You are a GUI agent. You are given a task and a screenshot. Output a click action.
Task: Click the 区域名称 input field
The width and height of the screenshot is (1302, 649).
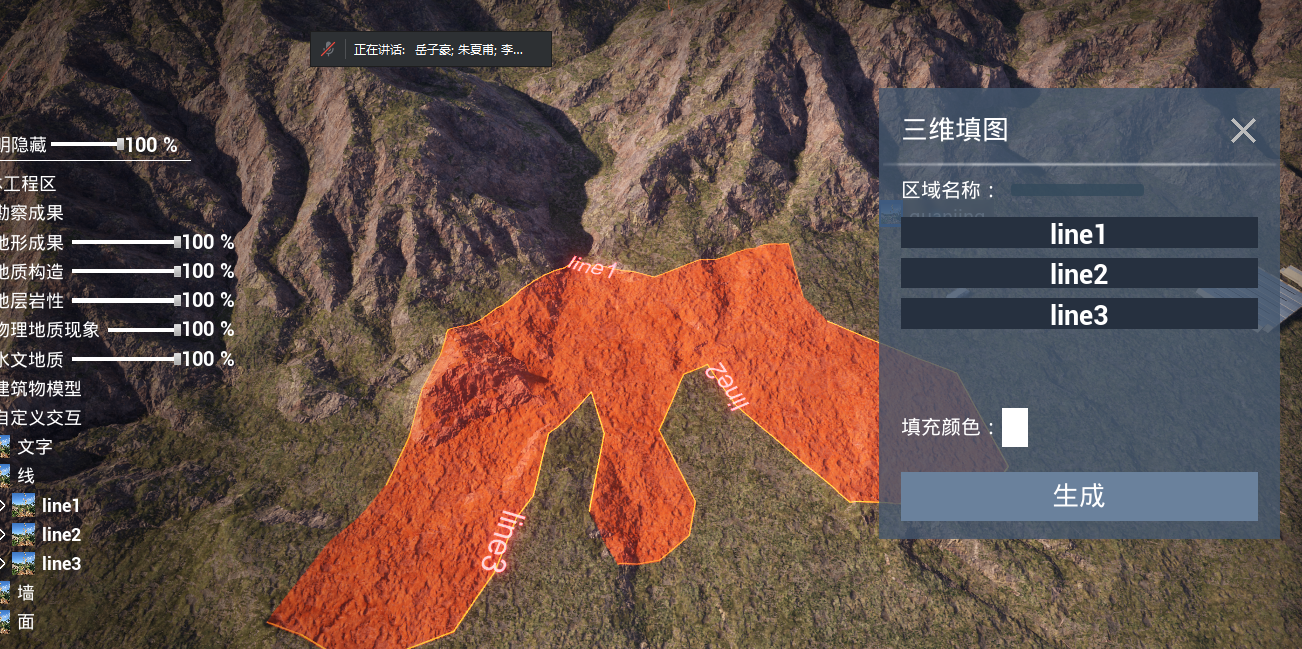coord(1077,190)
